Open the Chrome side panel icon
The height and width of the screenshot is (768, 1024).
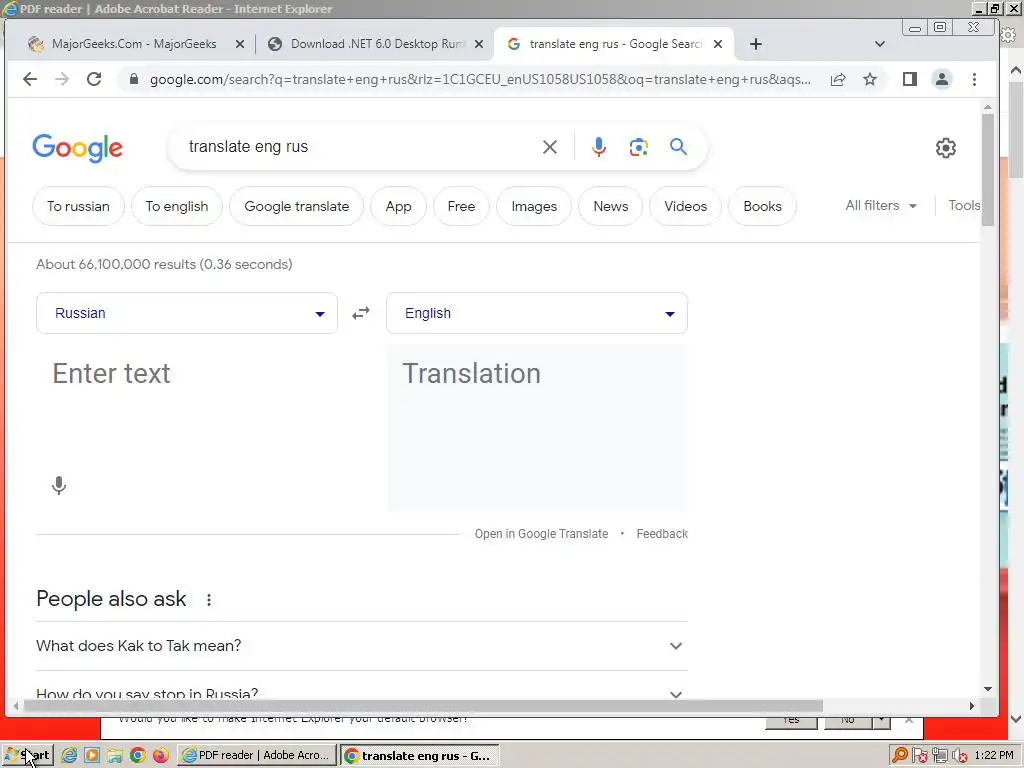[x=910, y=80]
